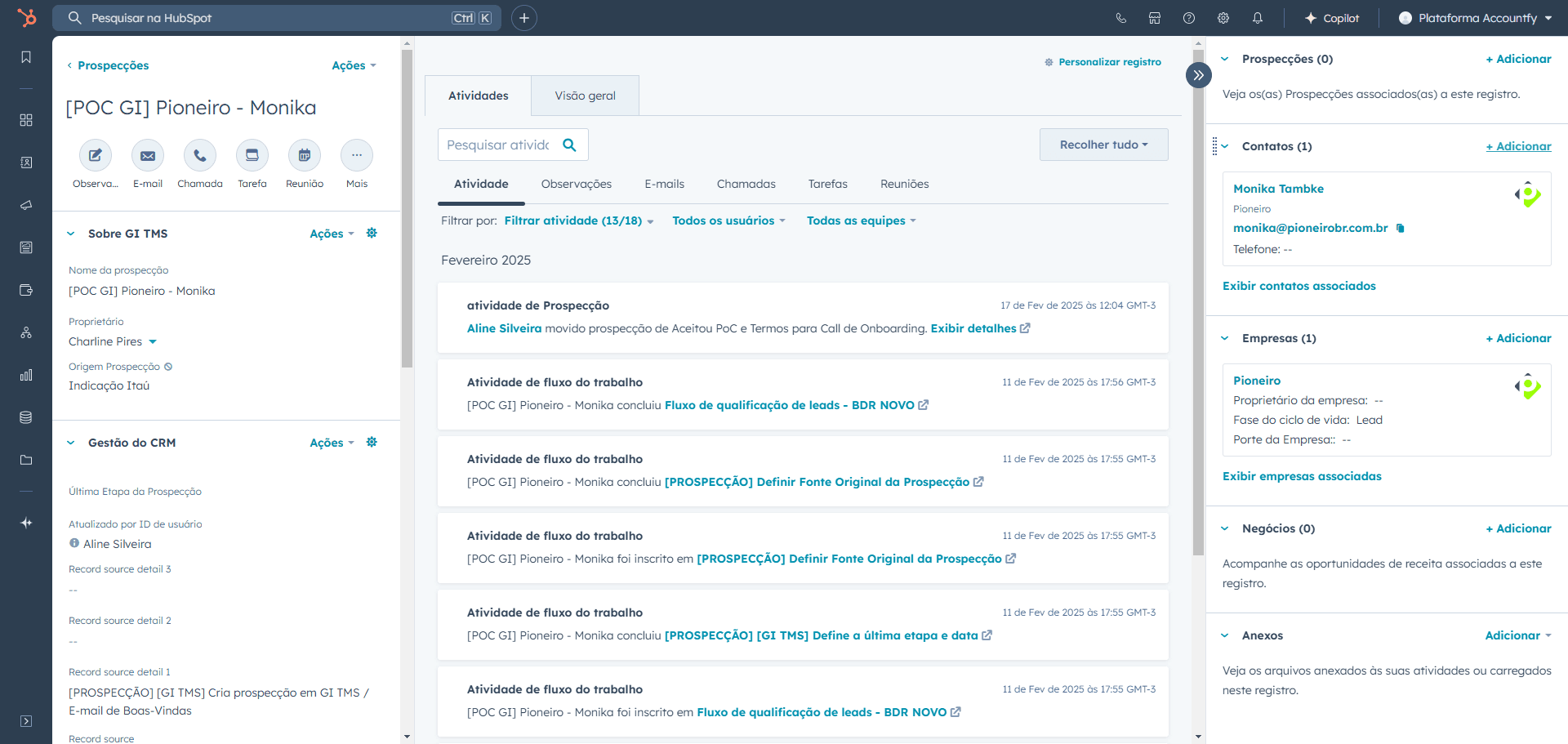Open the calling phone icon in top bar
The height and width of the screenshot is (744, 1568).
coord(1120,18)
